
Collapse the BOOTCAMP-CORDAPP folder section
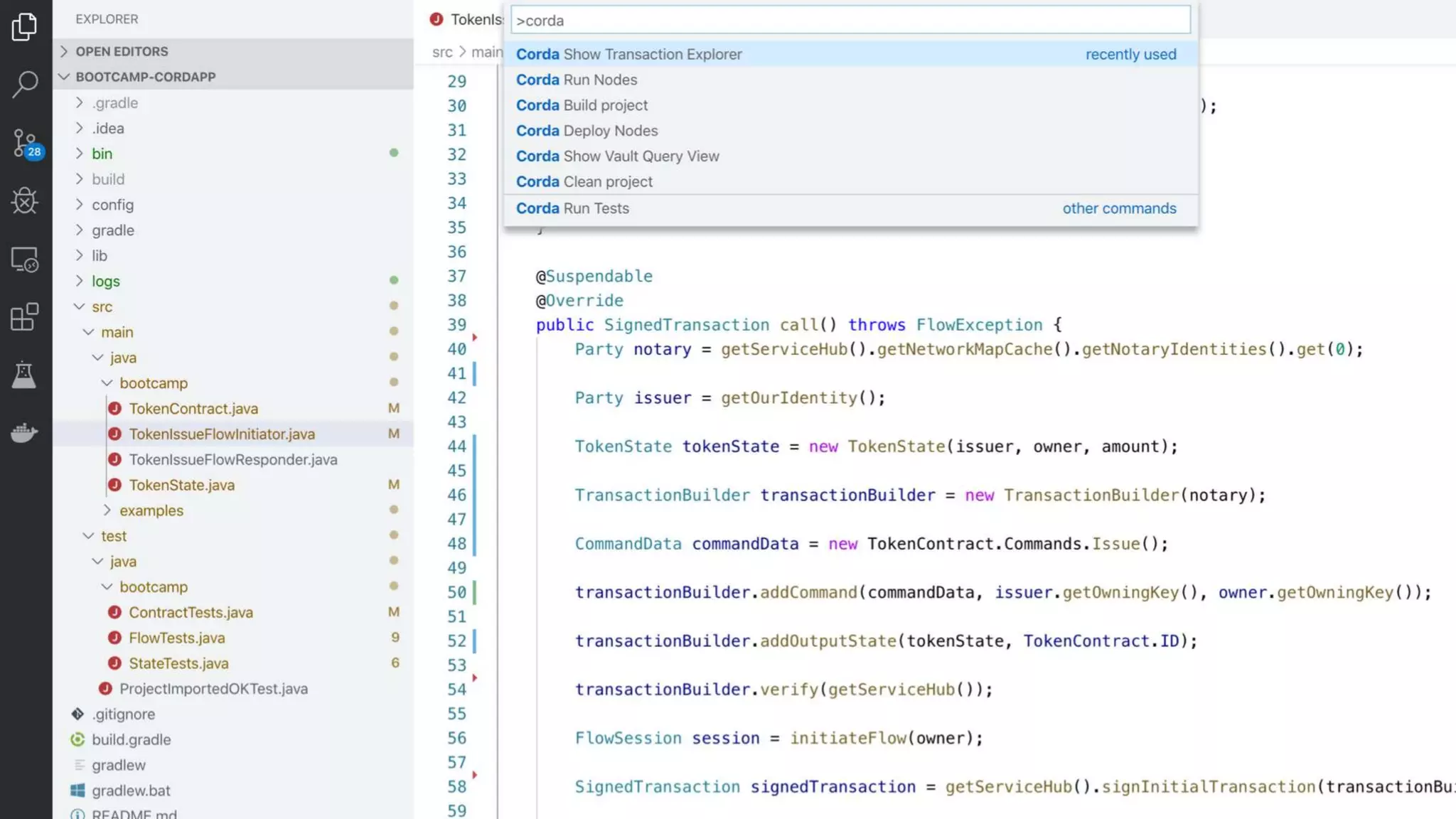point(145,77)
